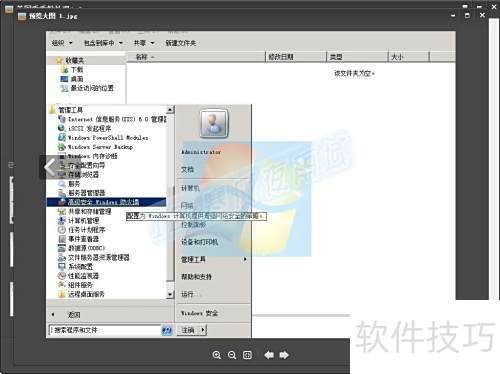Click 新建文件夹 in Explorer toolbar
This screenshot has width=500, height=374.
[181, 43]
